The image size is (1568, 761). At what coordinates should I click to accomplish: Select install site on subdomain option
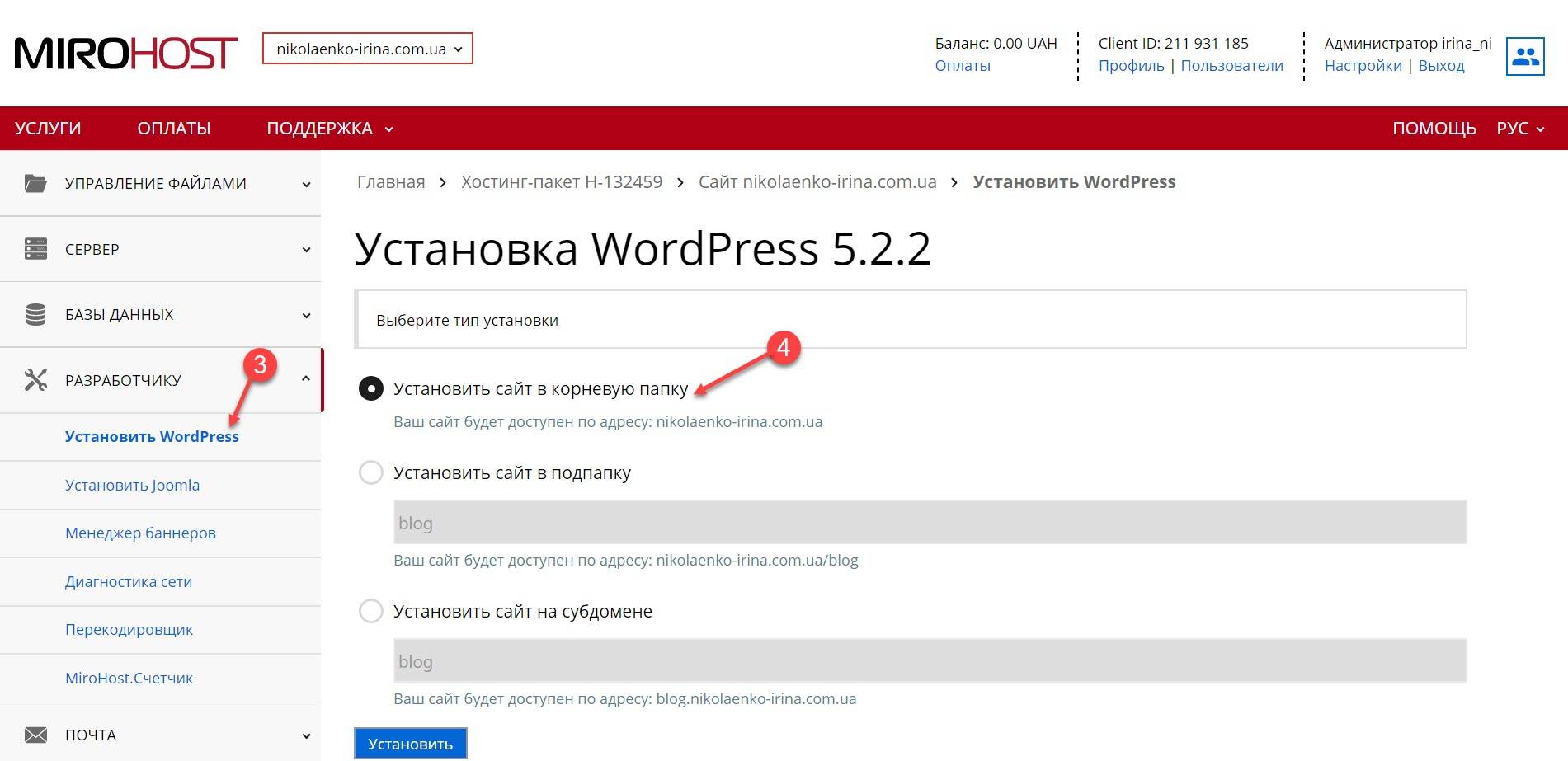click(x=371, y=611)
